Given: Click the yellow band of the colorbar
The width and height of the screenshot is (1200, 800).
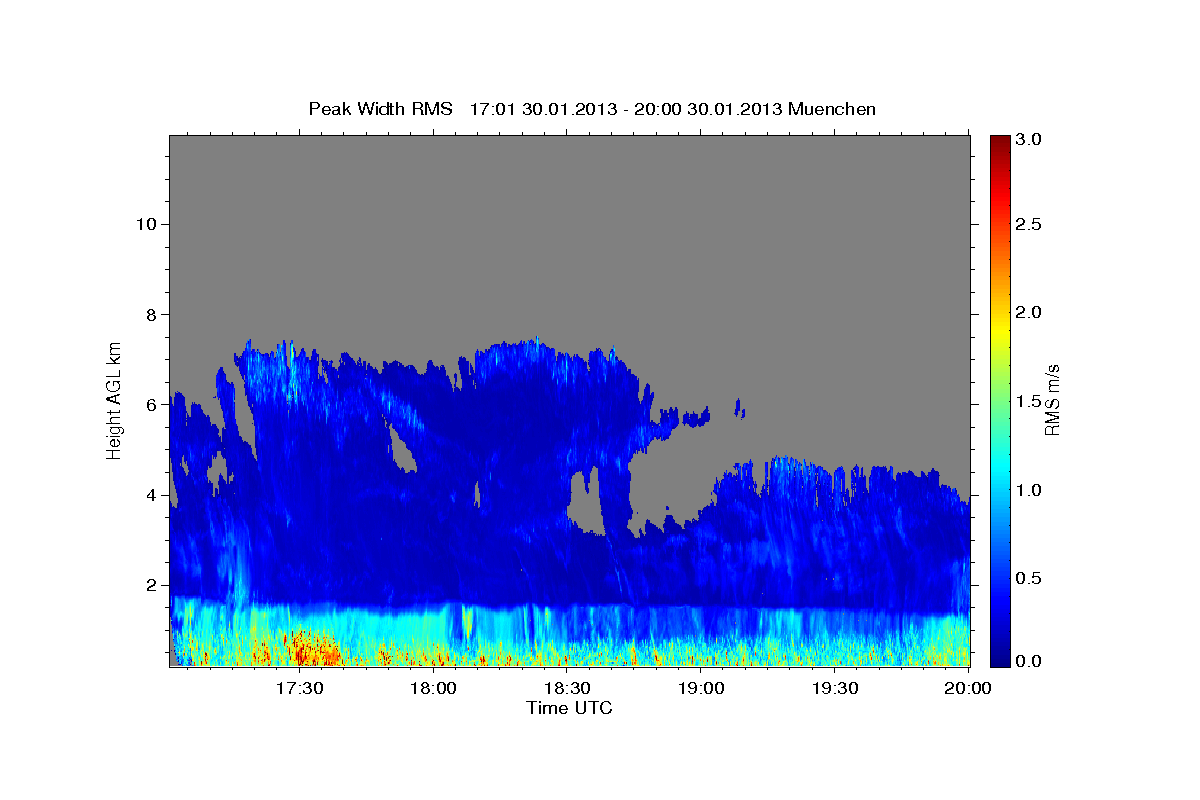Looking at the screenshot, I should (x=999, y=330).
